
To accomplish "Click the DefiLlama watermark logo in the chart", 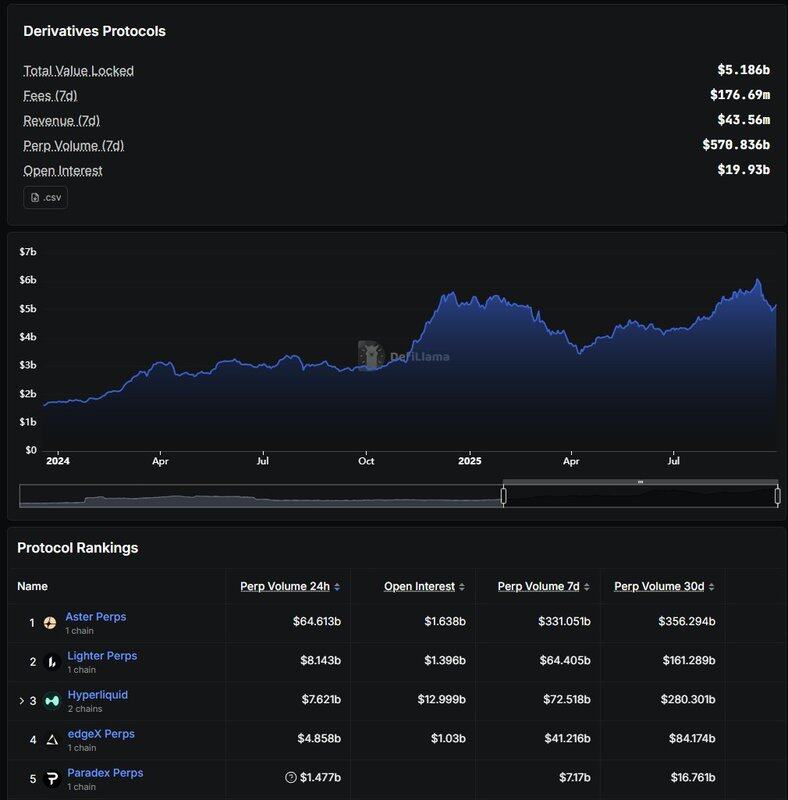I will (x=372, y=355).
